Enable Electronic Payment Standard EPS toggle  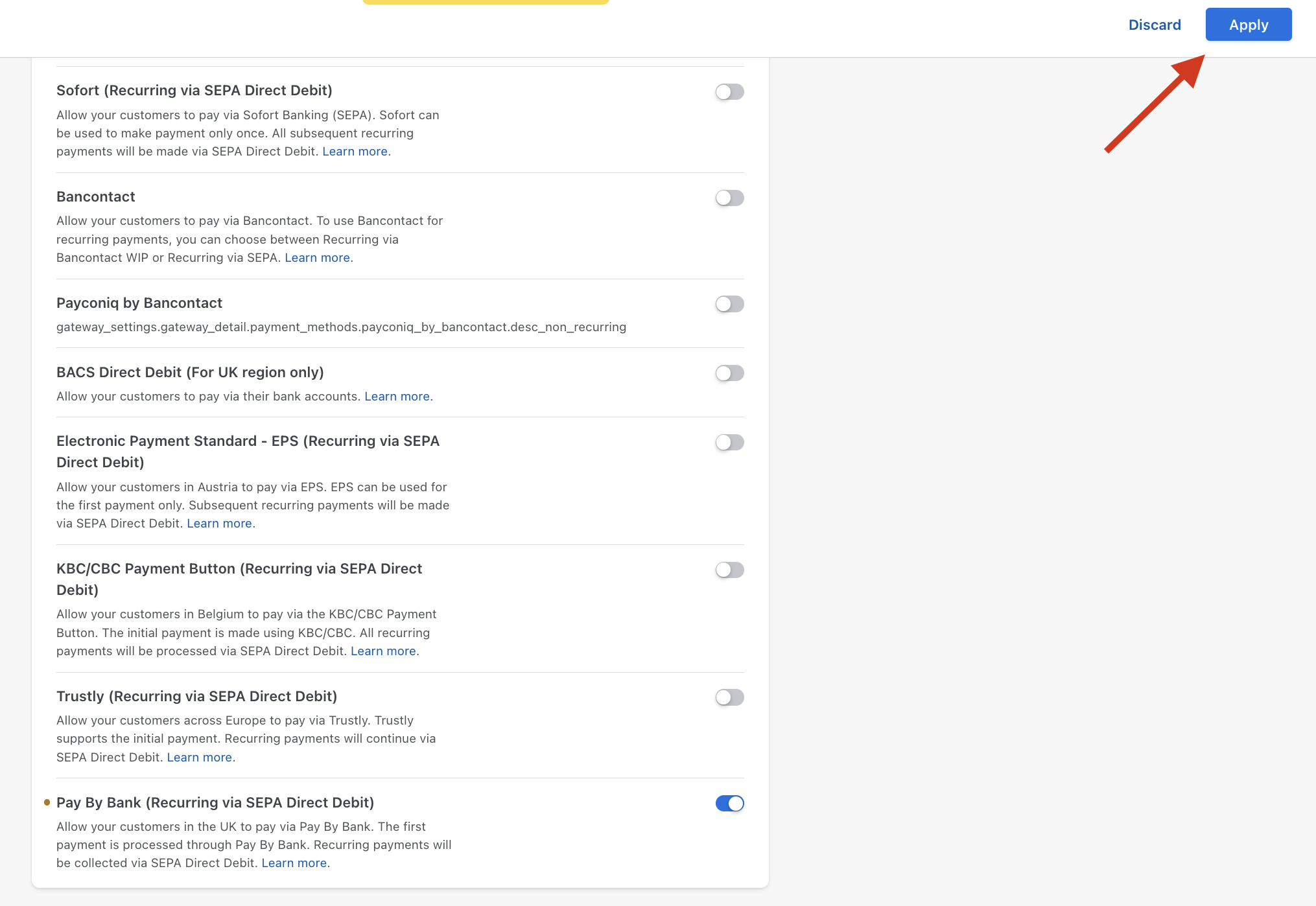click(729, 443)
